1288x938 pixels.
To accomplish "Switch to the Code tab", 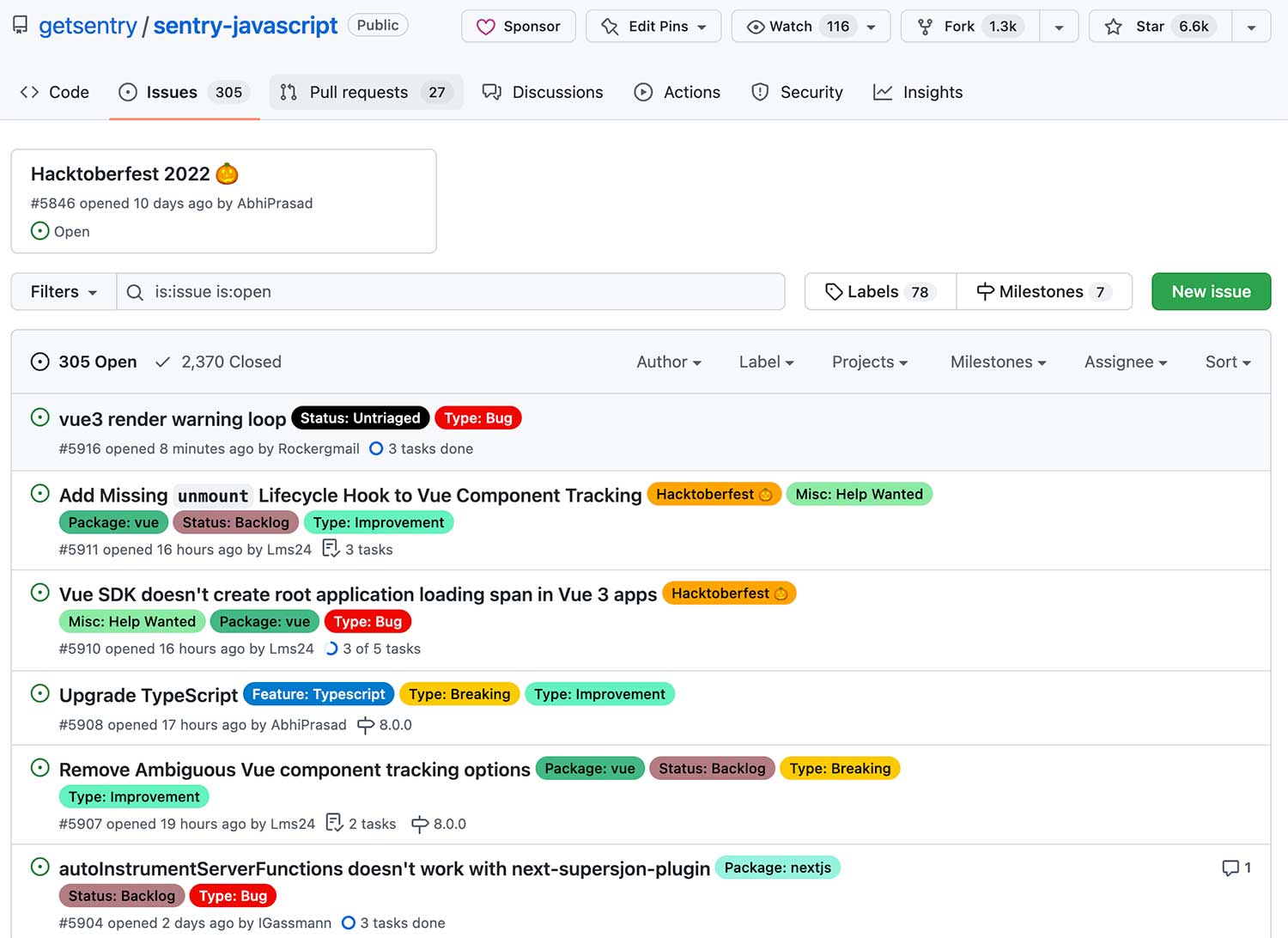I will (54, 92).
